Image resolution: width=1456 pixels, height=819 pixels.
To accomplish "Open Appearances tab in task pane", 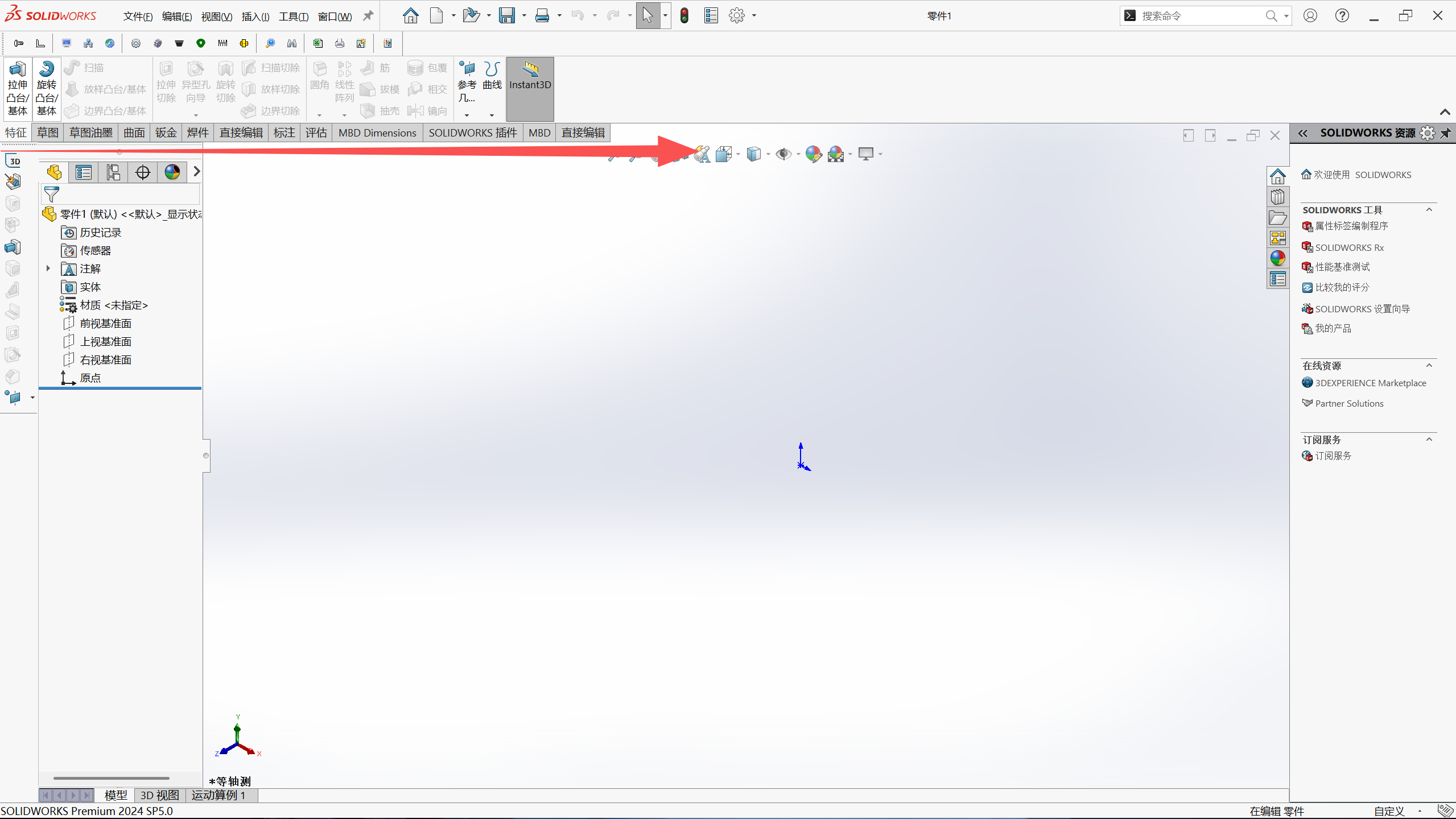I will click(x=1278, y=258).
